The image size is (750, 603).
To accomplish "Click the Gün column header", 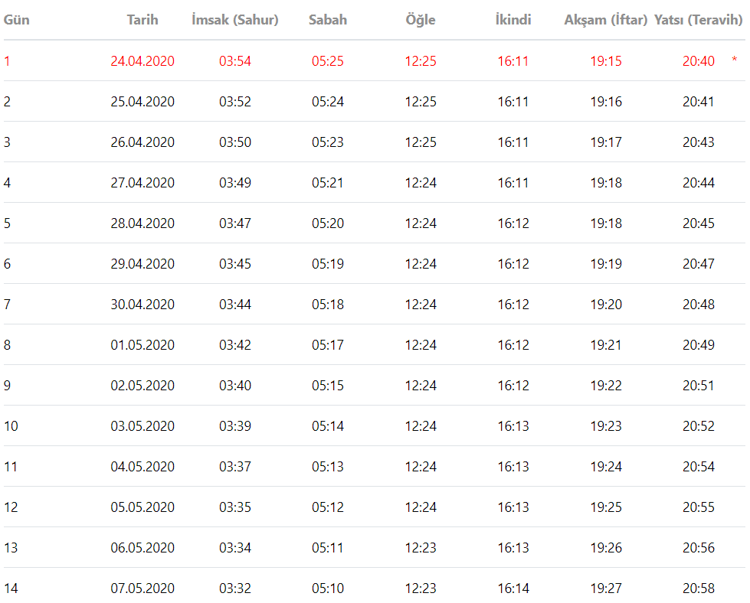I will click(x=15, y=20).
